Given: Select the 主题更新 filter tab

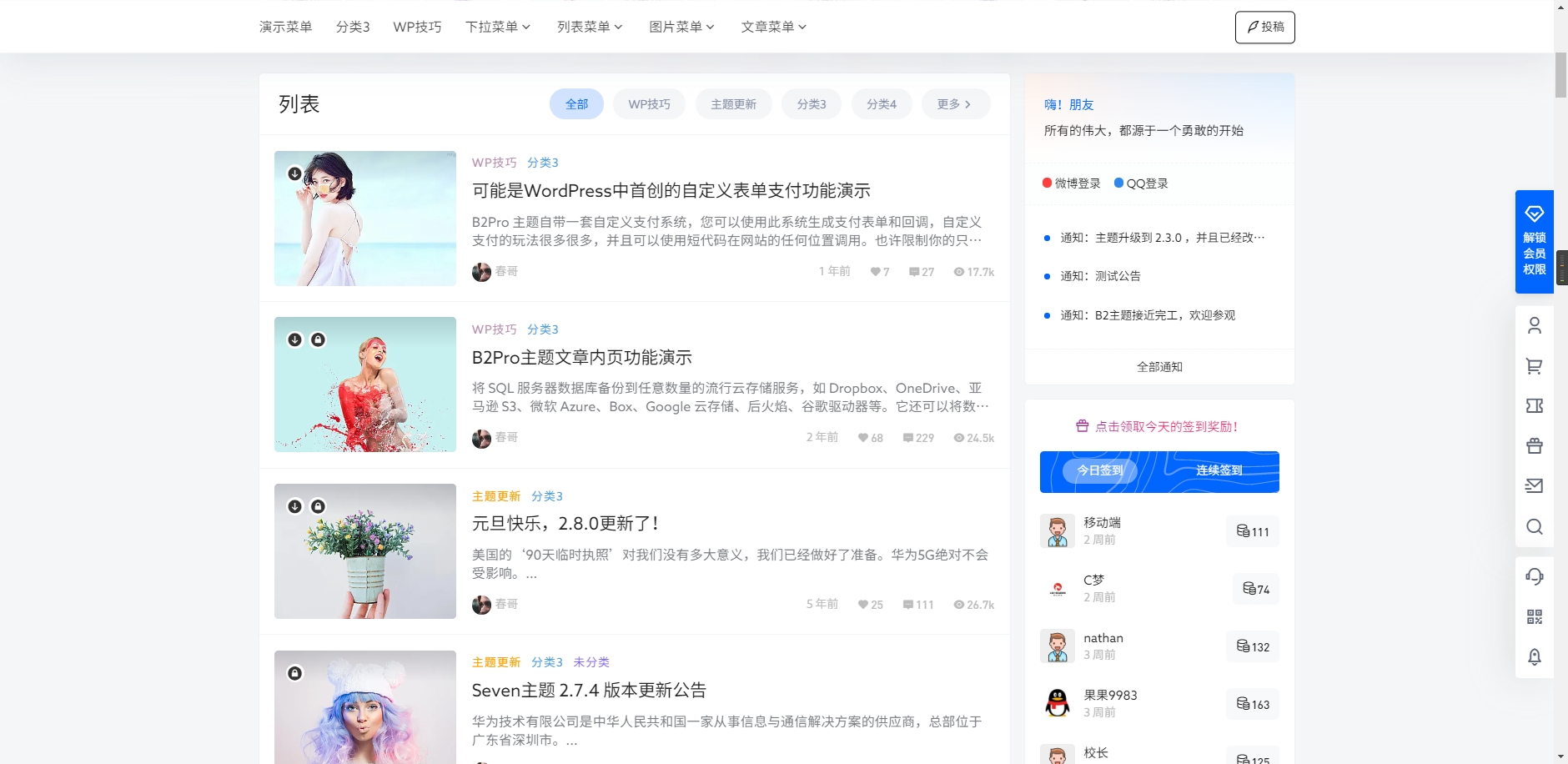Looking at the screenshot, I should click(x=732, y=103).
